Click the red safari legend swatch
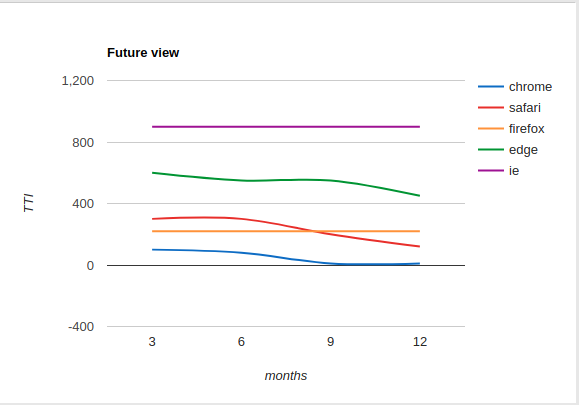Image resolution: width=579 pixels, height=405 pixels. pyautogui.click(x=491, y=108)
